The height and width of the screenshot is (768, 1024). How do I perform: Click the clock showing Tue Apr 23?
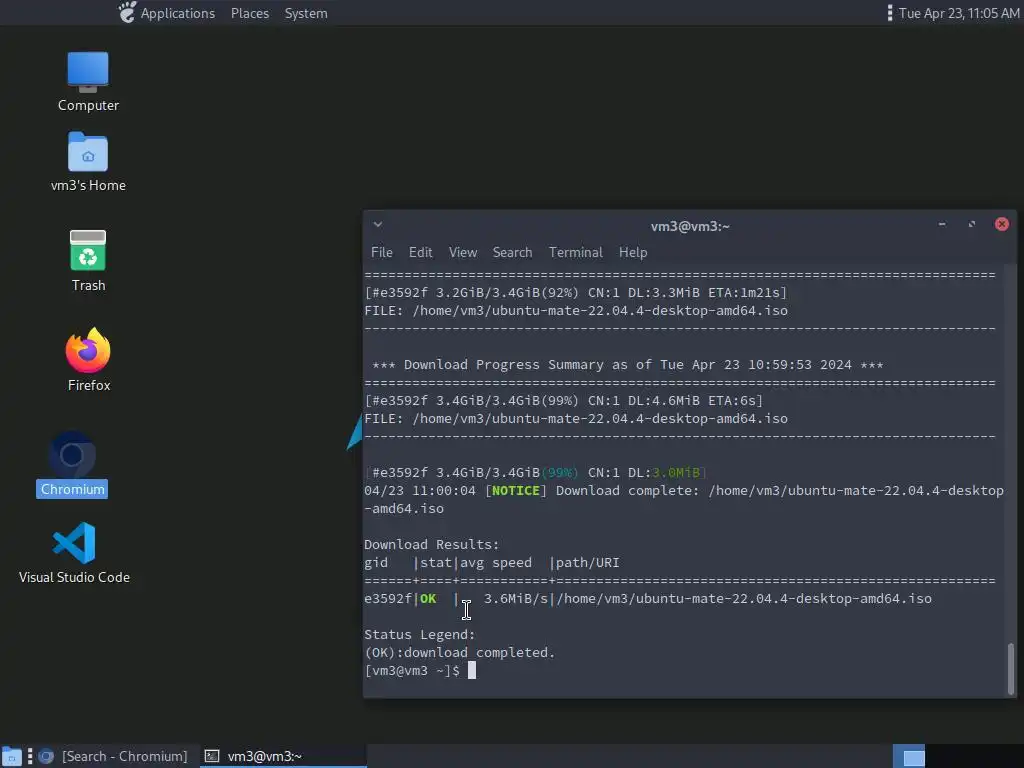point(959,13)
